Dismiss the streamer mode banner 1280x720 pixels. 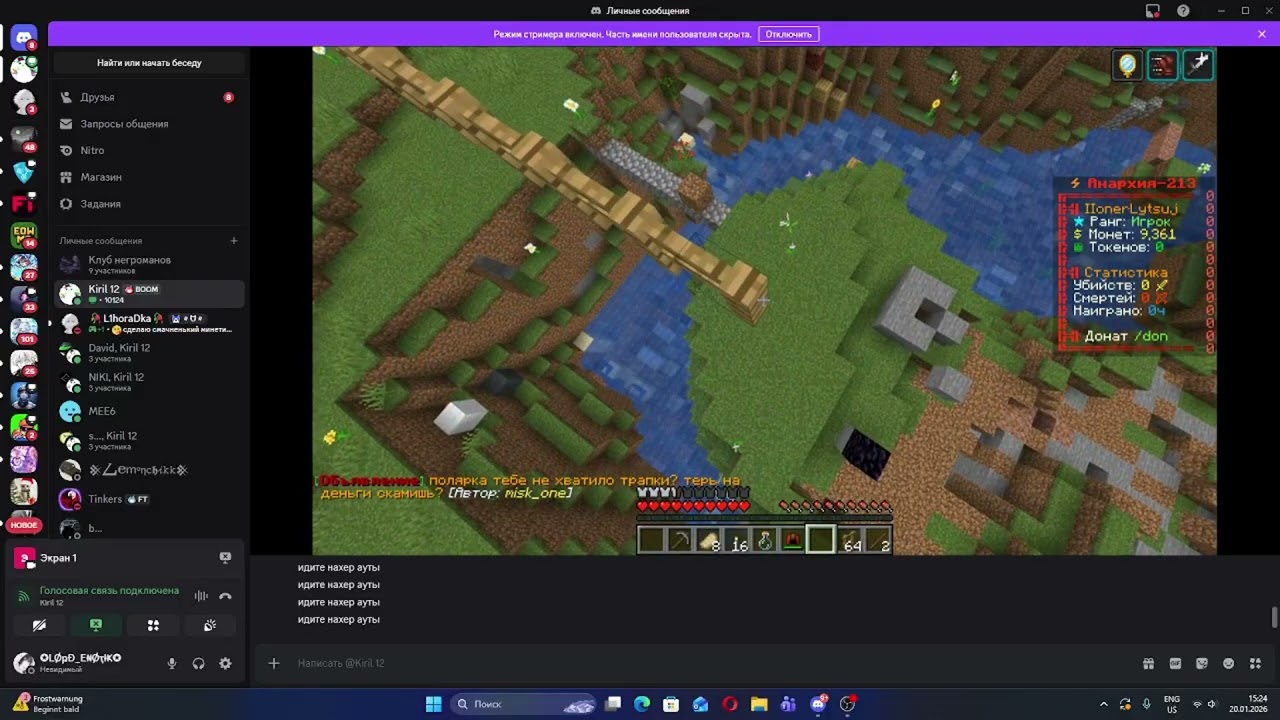(1262, 34)
